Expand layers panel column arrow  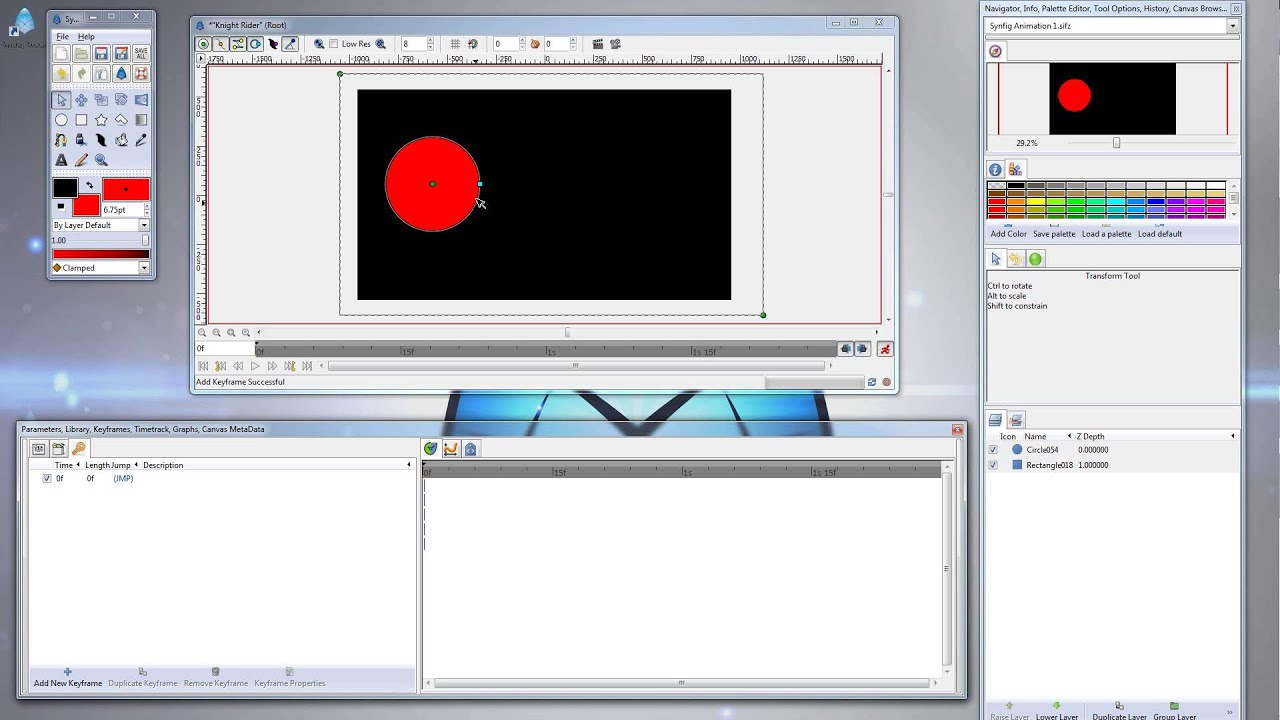click(x=1232, y=436)
